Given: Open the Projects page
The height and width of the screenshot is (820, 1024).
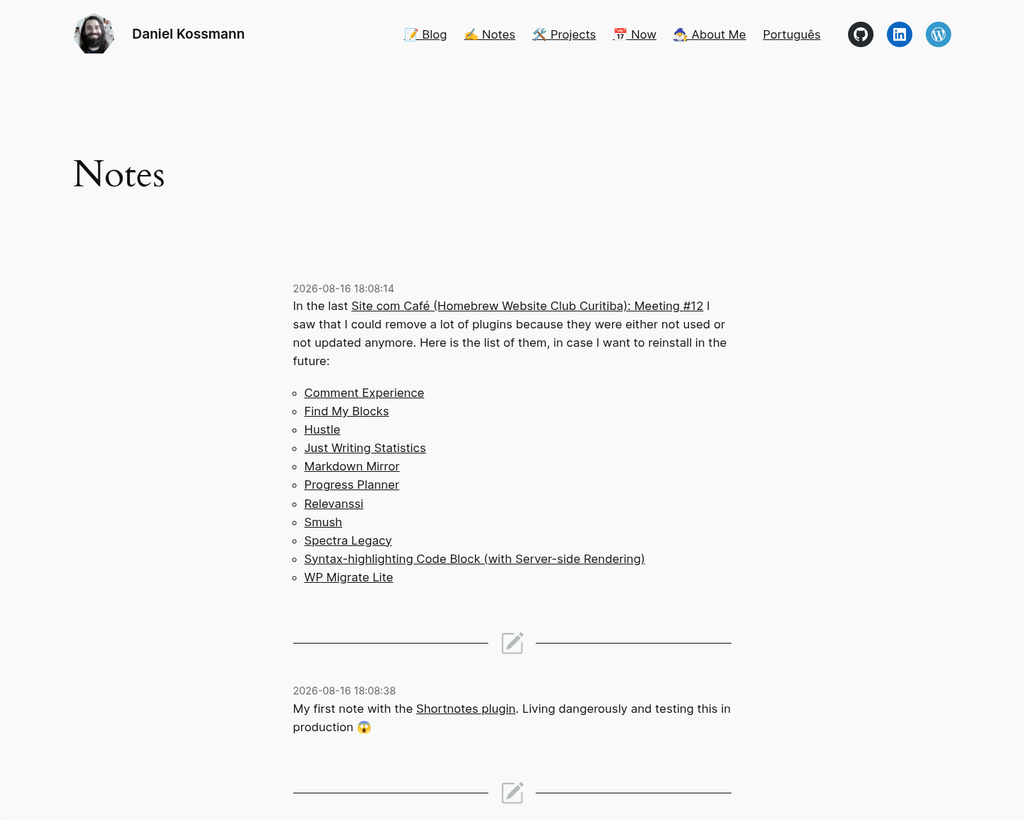Looking at the screenshot, I should [564, 35].
